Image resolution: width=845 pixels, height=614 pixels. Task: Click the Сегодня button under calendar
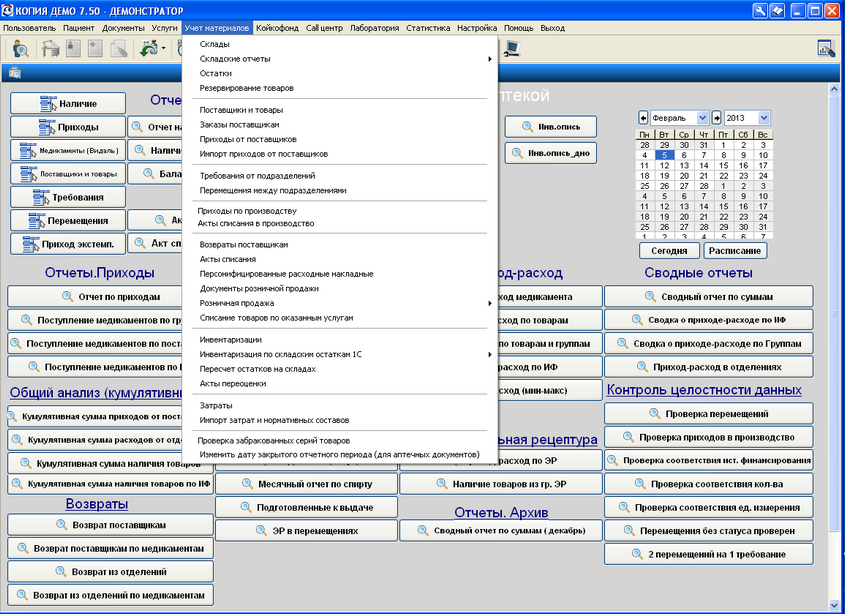point(669,251)
